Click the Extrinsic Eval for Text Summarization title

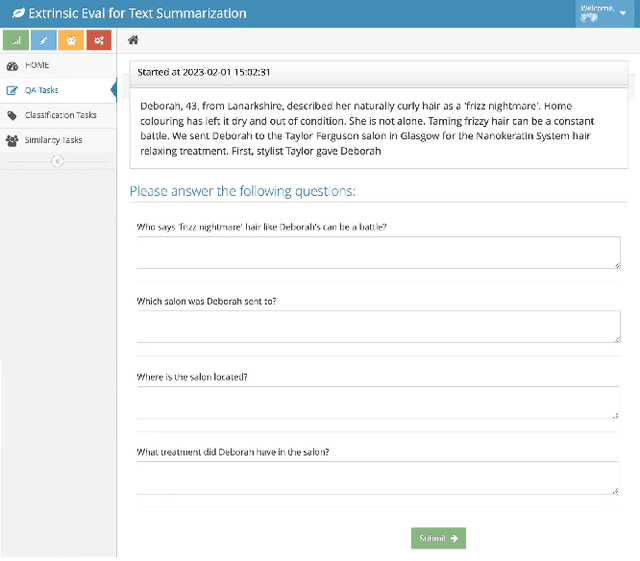click(x=136, y=13)
